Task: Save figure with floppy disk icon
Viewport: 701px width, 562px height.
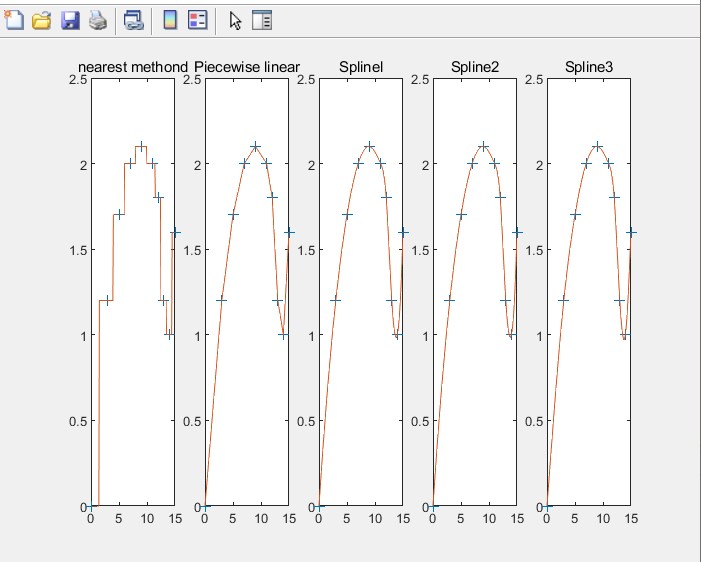Action: (x=70, y=21)
